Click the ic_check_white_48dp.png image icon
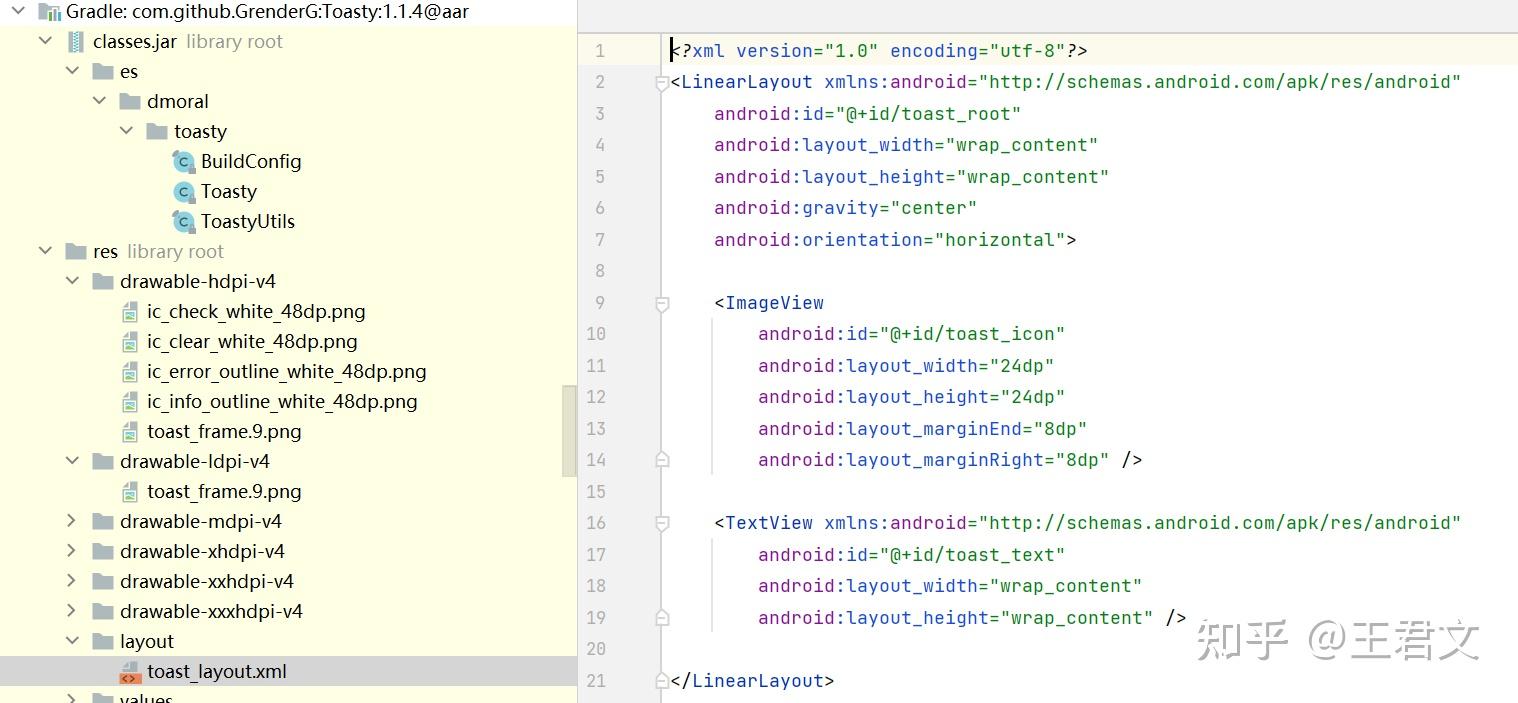The width and height of the screenshot is (1518, 703). click(130, 312)
